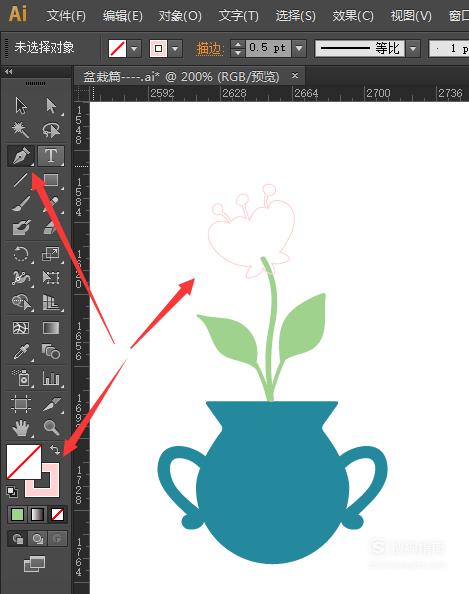Screen dimensions: 469x594
Task: Reset default fill and stroke
Action: [x=12, y=492]
